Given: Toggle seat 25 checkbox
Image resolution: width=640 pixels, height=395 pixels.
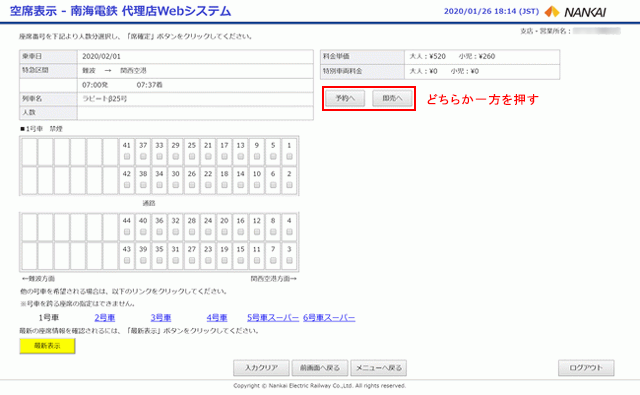Looking at the screenshot, I should tap(192, 157).
